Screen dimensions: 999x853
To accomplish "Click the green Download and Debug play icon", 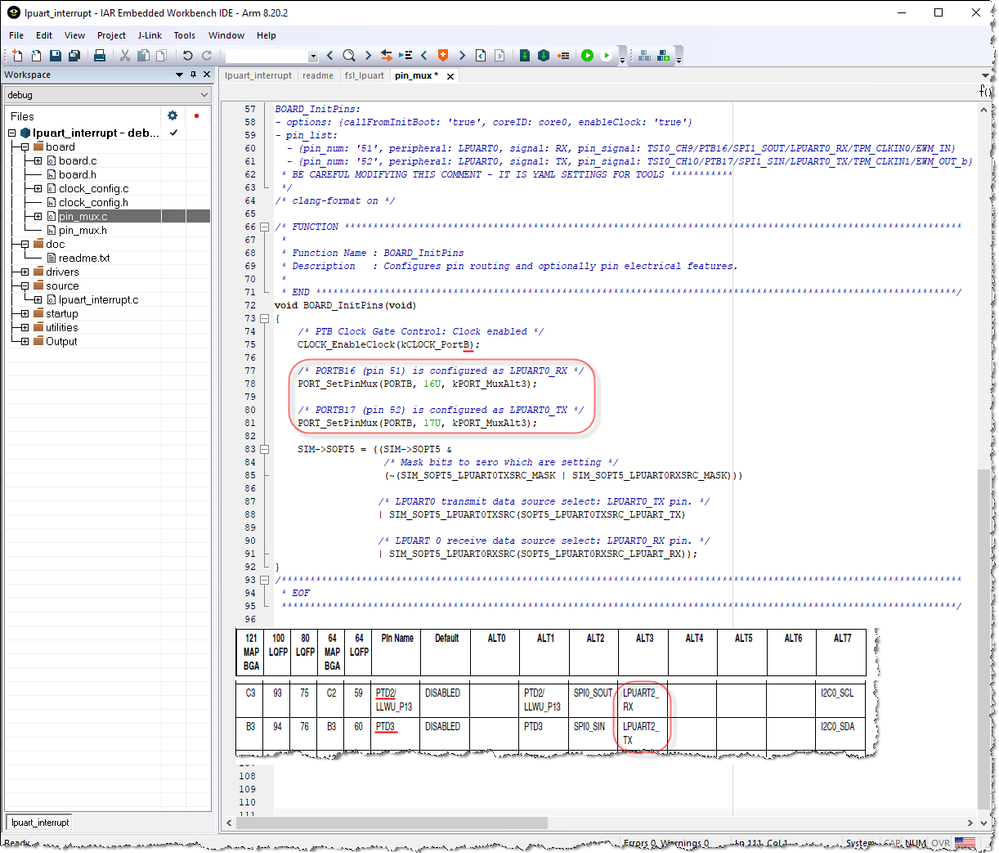I will 587,56.
